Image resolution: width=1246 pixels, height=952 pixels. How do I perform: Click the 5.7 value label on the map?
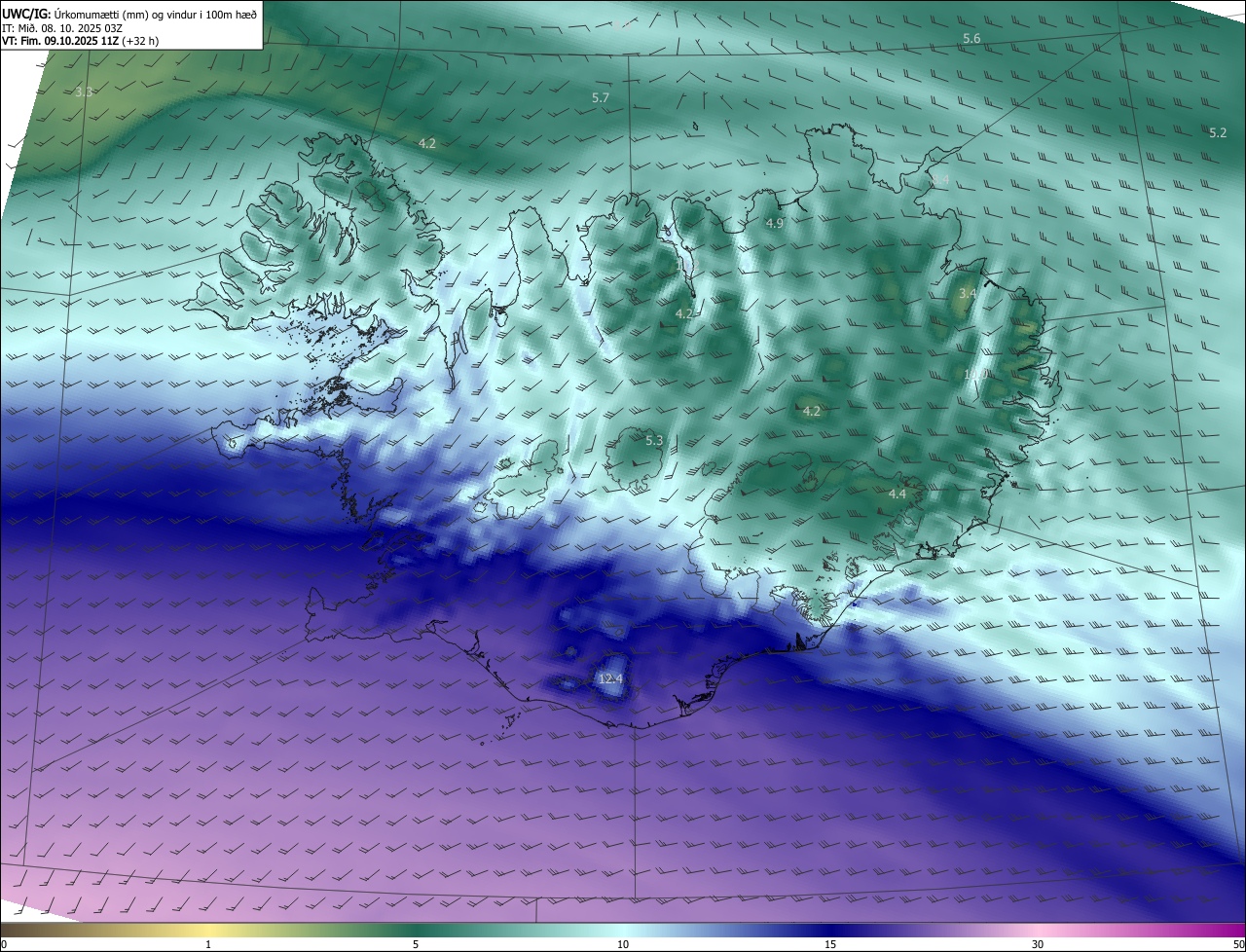(x=601, y=98)
